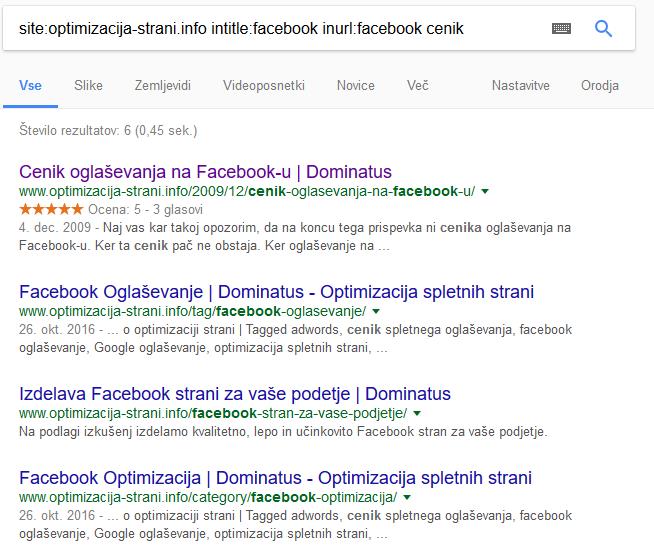Click the 2009/12/cenik-oglasevanja green URL
The height and width of the screenshot is (553, 654).
point(247,191)
